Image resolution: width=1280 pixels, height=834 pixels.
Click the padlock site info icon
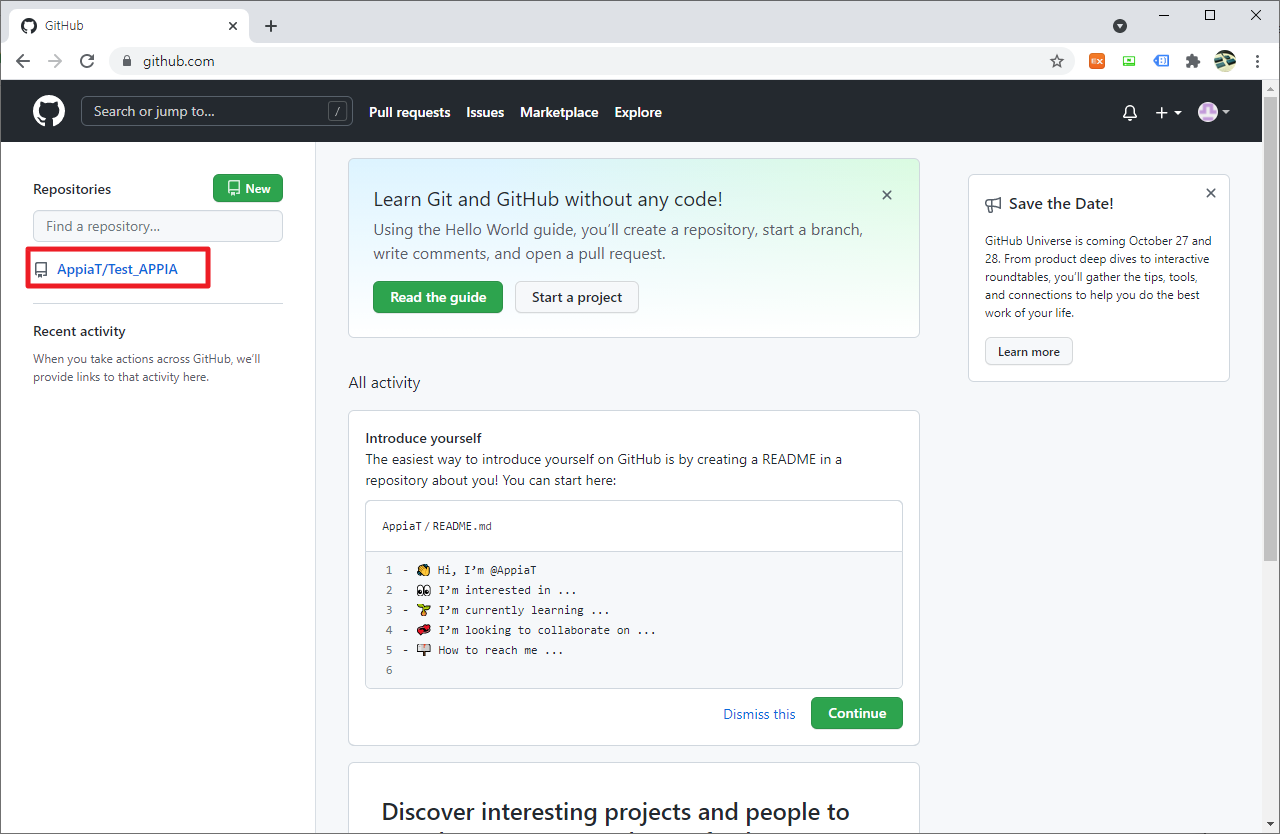click(126, 61)
